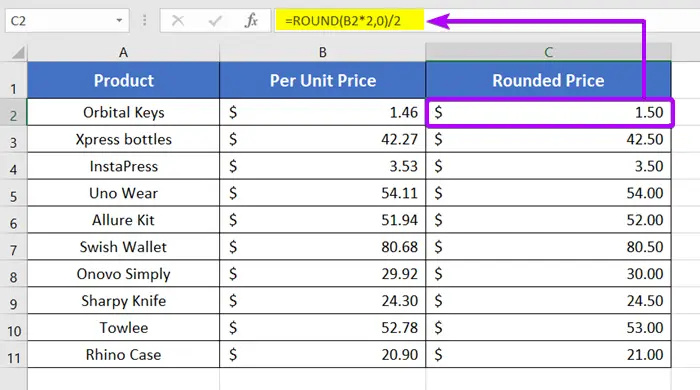
Task: Click the Insert Function fx icon
Action: click(x=251, y=21)
